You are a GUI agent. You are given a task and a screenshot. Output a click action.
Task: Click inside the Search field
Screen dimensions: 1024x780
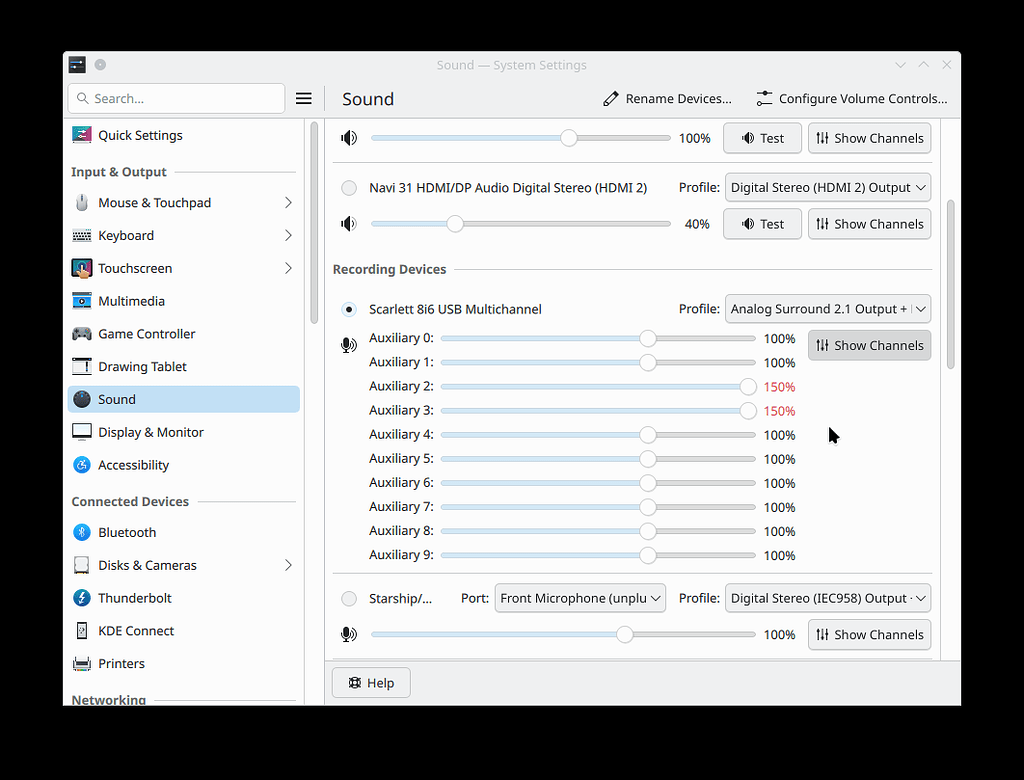[176, 98]
